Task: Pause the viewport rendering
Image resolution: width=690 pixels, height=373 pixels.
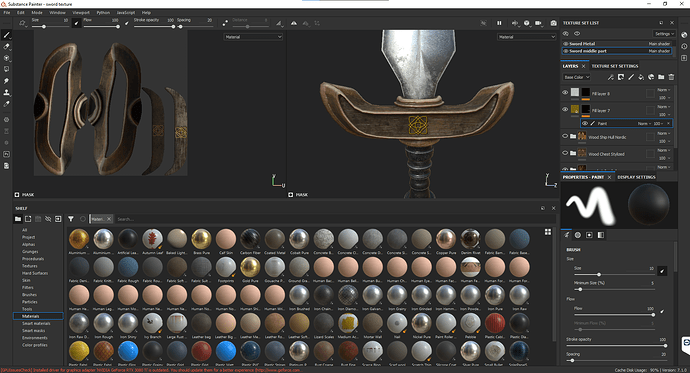Action: pyautogui.click(x=499, y=23)
